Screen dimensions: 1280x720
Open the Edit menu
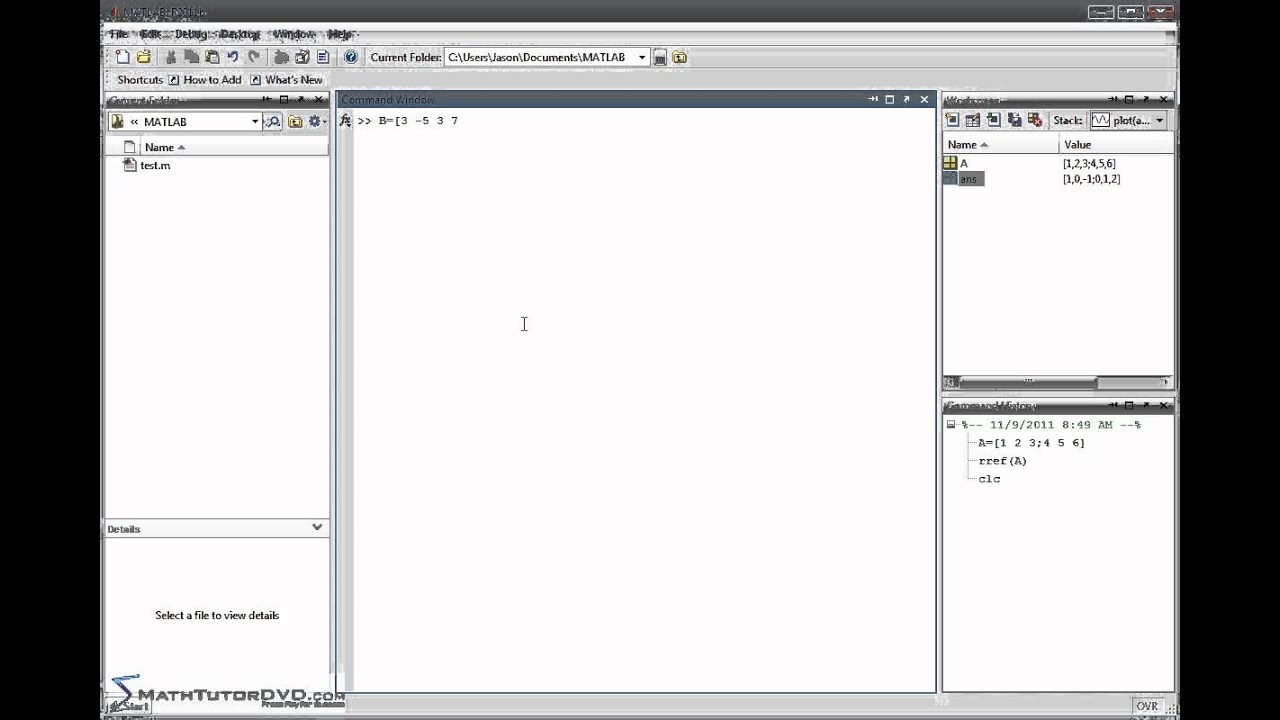(x=151, y=34)
